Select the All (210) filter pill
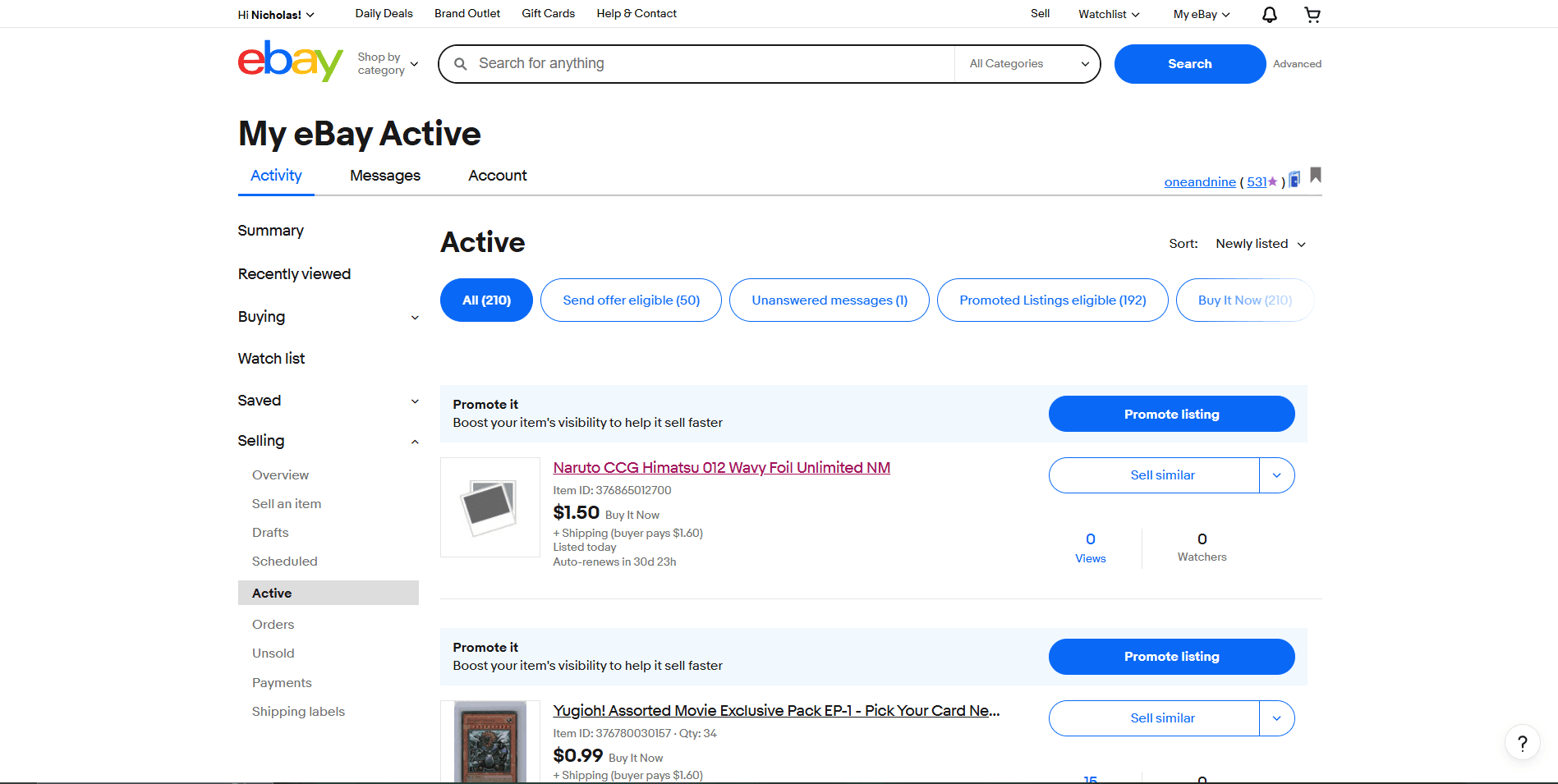The height and width of the screenshot is (784, 1558). [x=485, y=300]
